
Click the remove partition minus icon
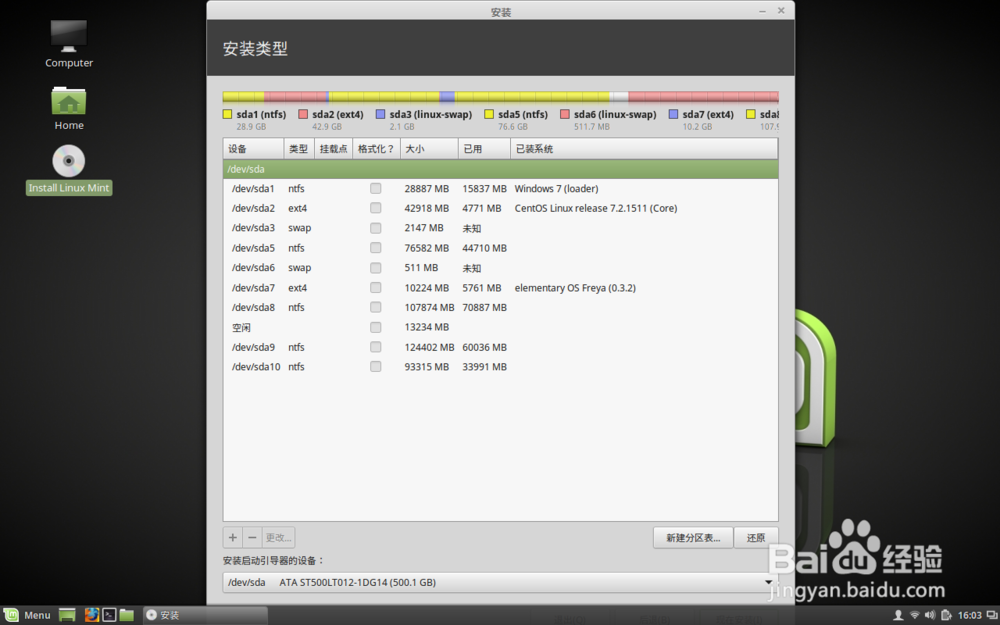coord(252,537)
